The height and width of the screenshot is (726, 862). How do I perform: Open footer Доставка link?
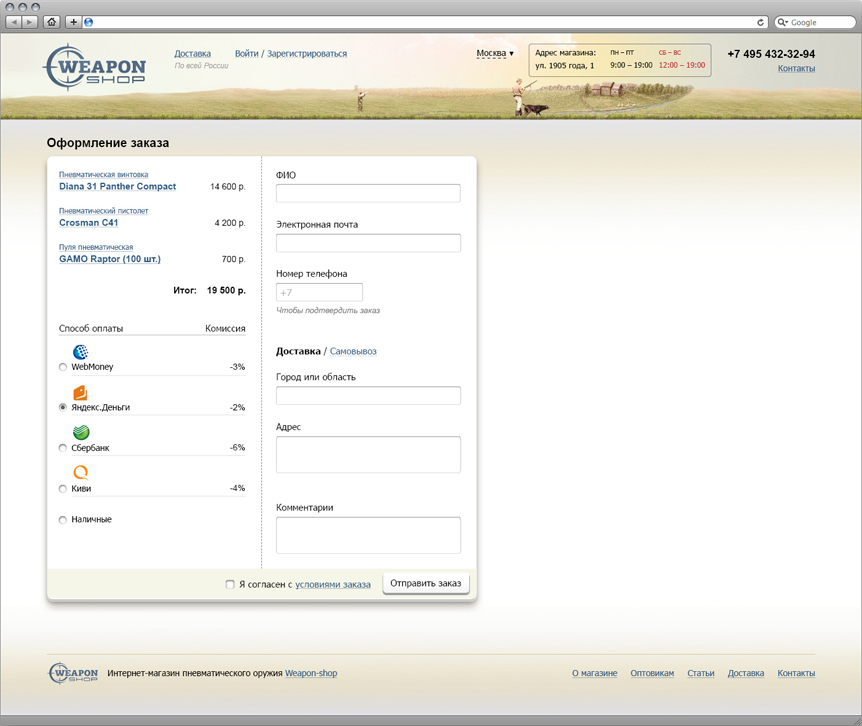[x=746, y=673]
